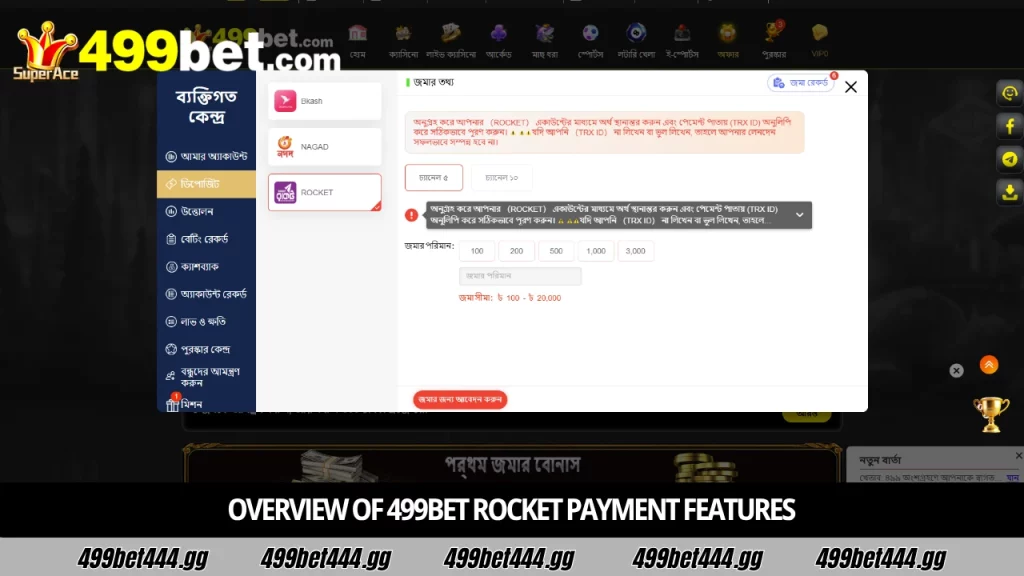This screenshot has width=1024, height=576.
Task: Pick the 500 deposit amount chip
Action: tap(556, 251)
